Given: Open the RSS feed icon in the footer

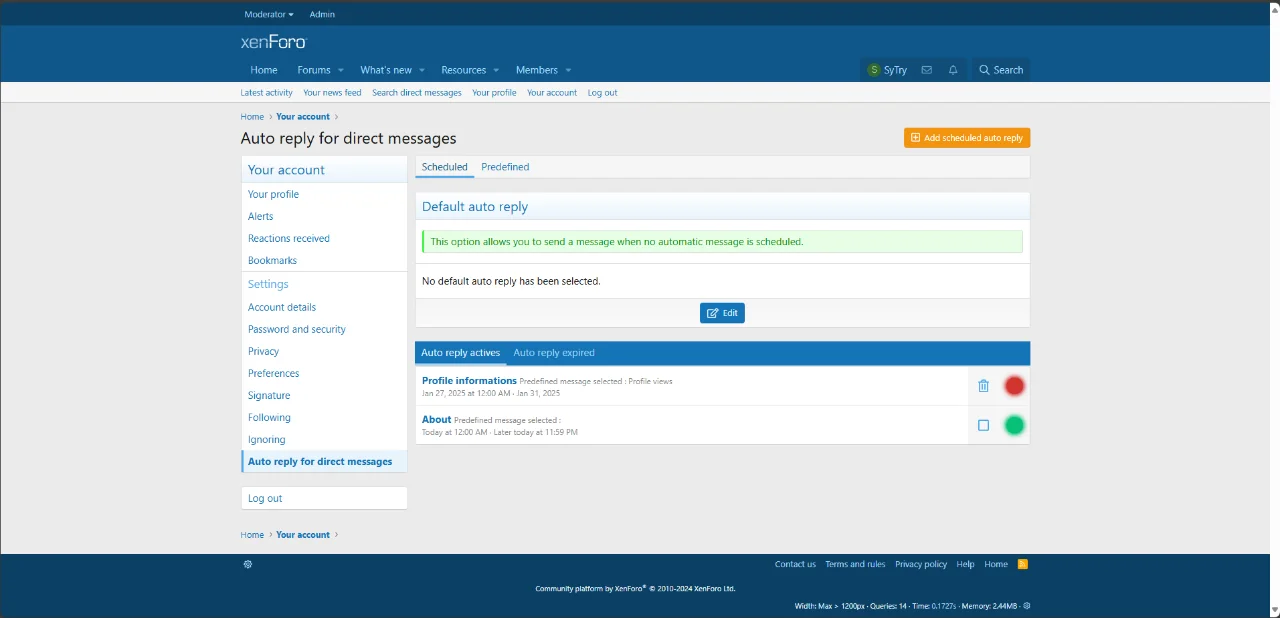Looking at the screenshot, I should 1022,564.
